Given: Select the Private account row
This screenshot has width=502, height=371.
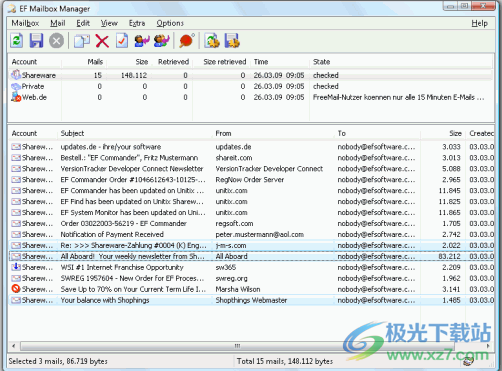Looking at the screenshot, I should tap(251, 86).
